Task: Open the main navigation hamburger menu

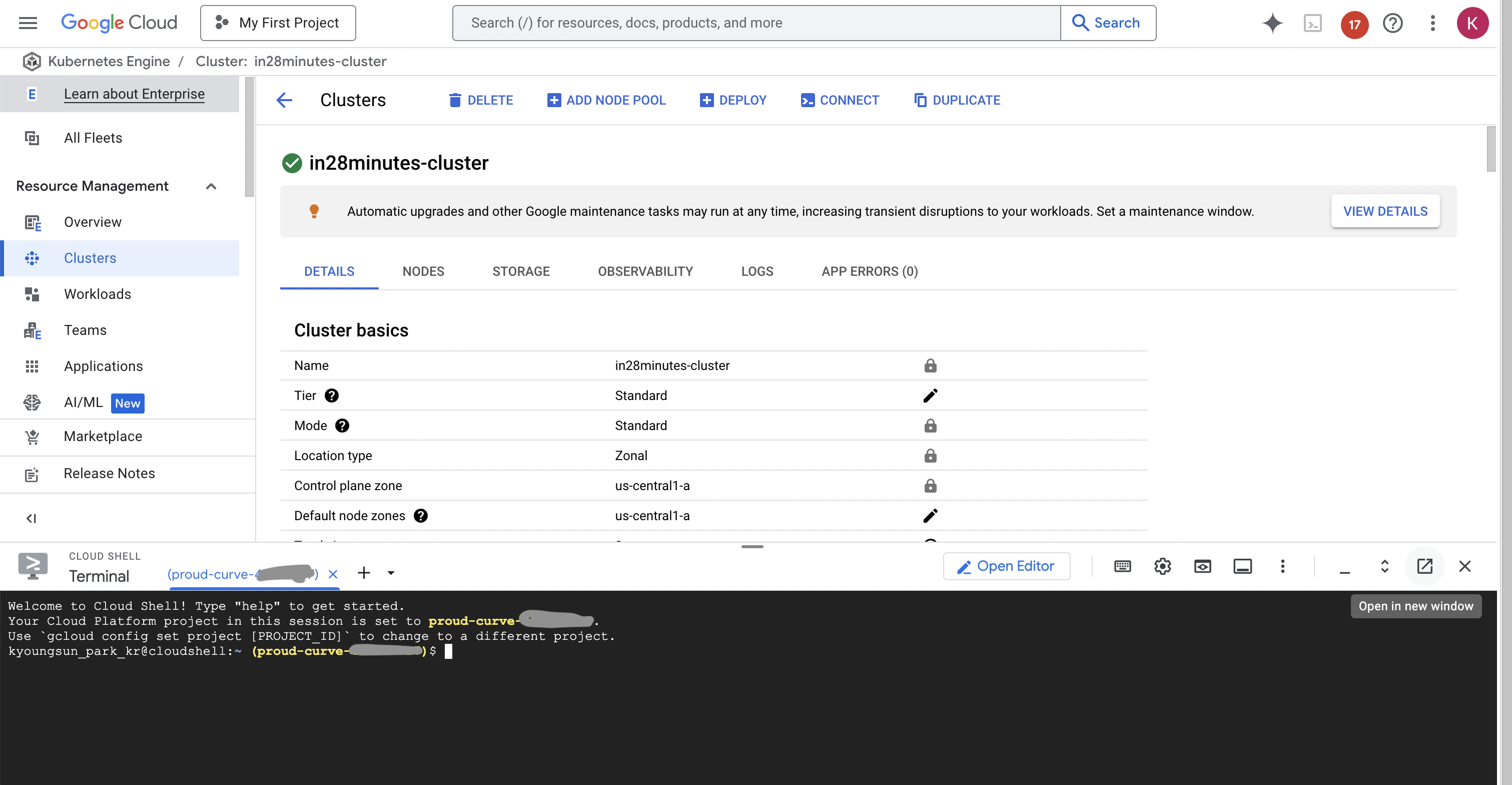Action: 28,23
